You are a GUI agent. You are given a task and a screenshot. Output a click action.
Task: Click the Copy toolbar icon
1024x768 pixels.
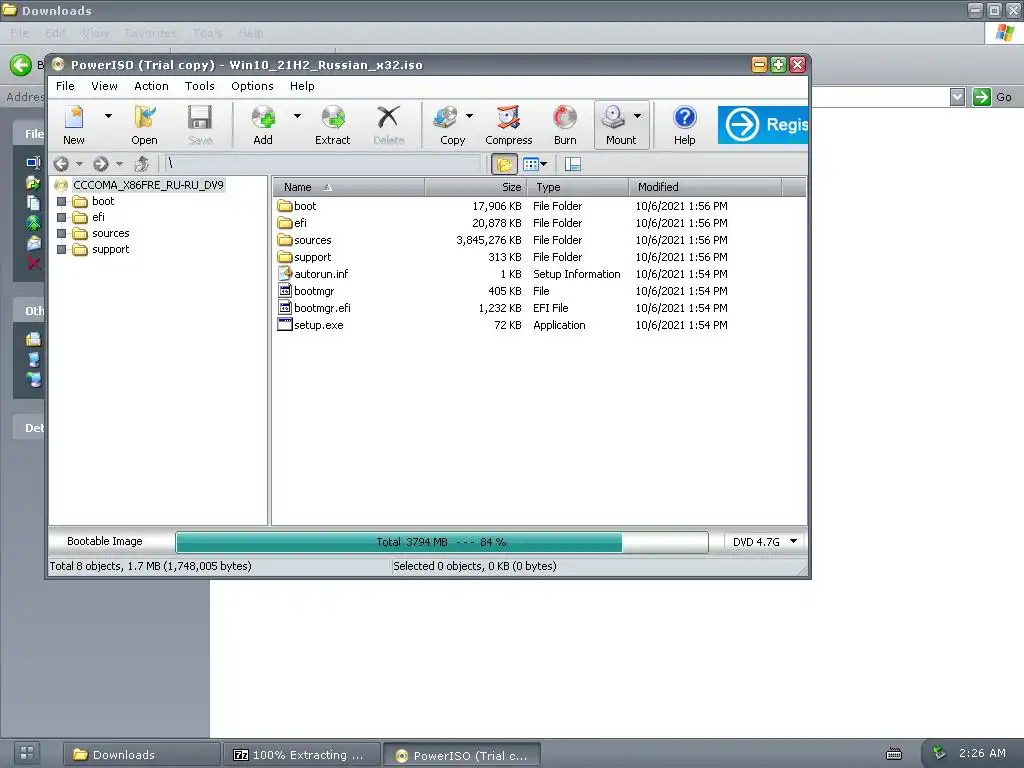(x=452, y=125)
